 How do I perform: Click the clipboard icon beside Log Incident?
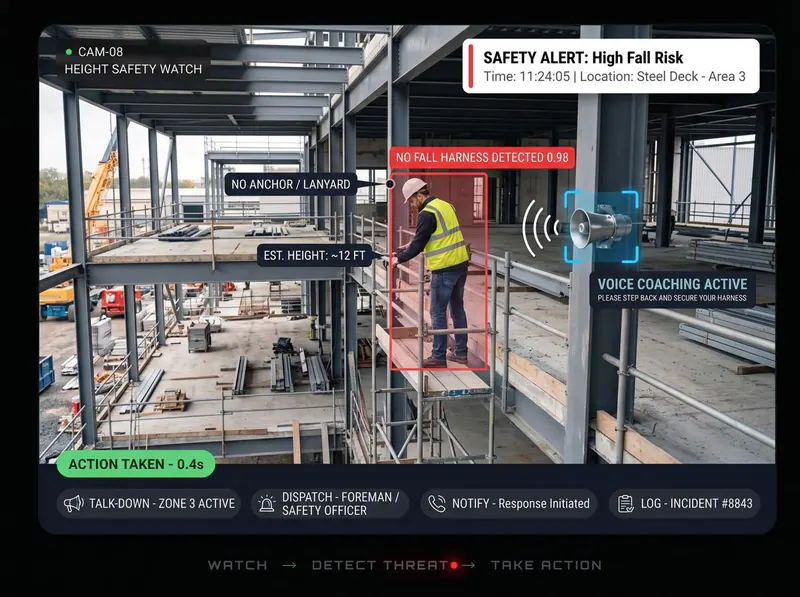pos(626,504)
